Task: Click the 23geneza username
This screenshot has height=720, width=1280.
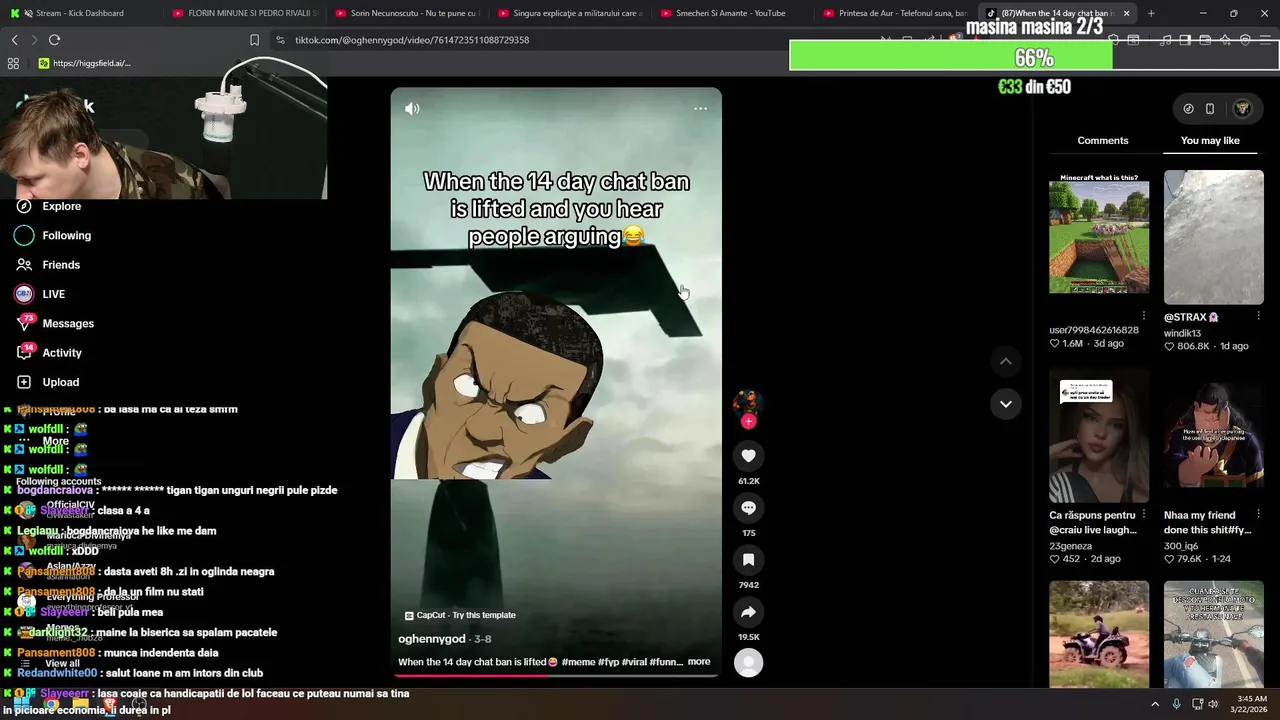Action: coord(1071,546)
